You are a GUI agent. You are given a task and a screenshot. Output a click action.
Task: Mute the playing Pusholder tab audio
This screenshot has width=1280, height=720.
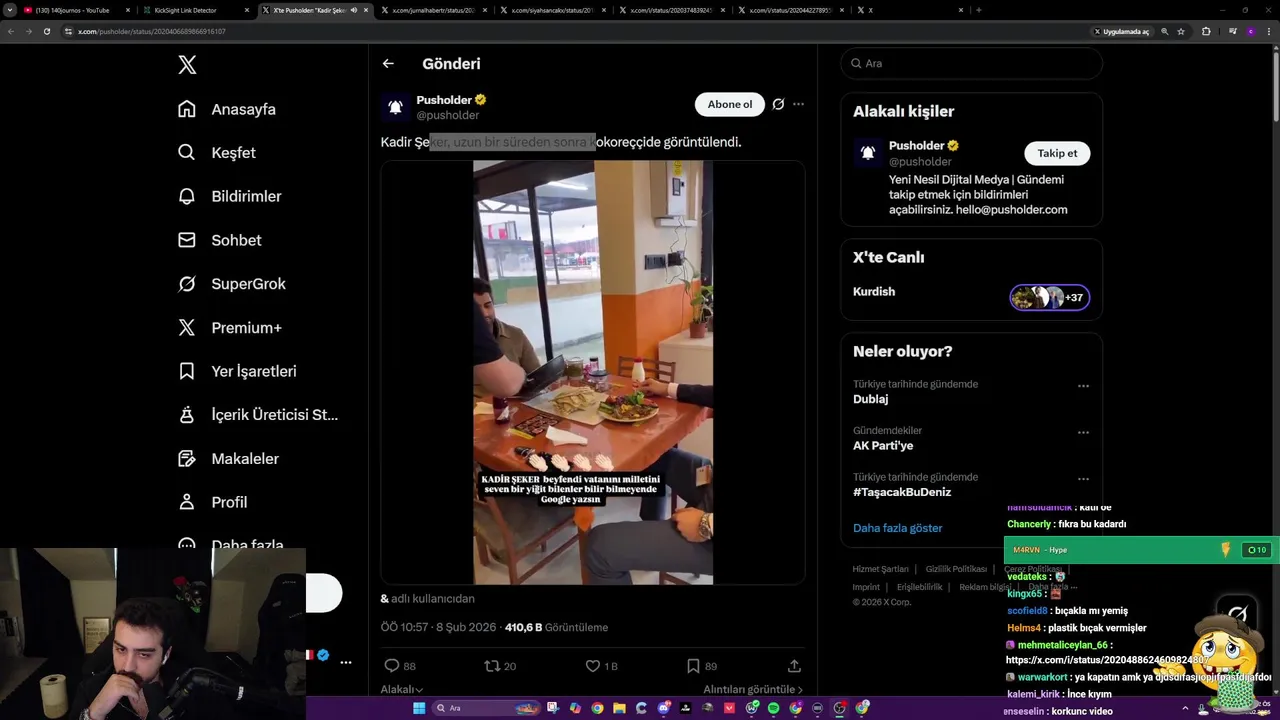click(353, 10)
